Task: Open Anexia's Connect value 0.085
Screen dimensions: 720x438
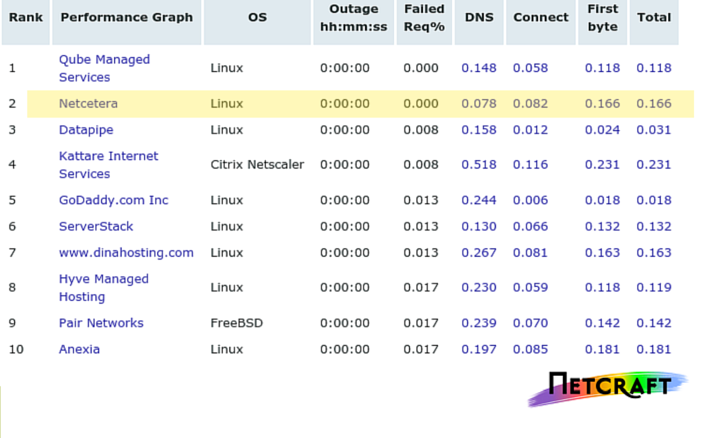Action: coord(530,349)
